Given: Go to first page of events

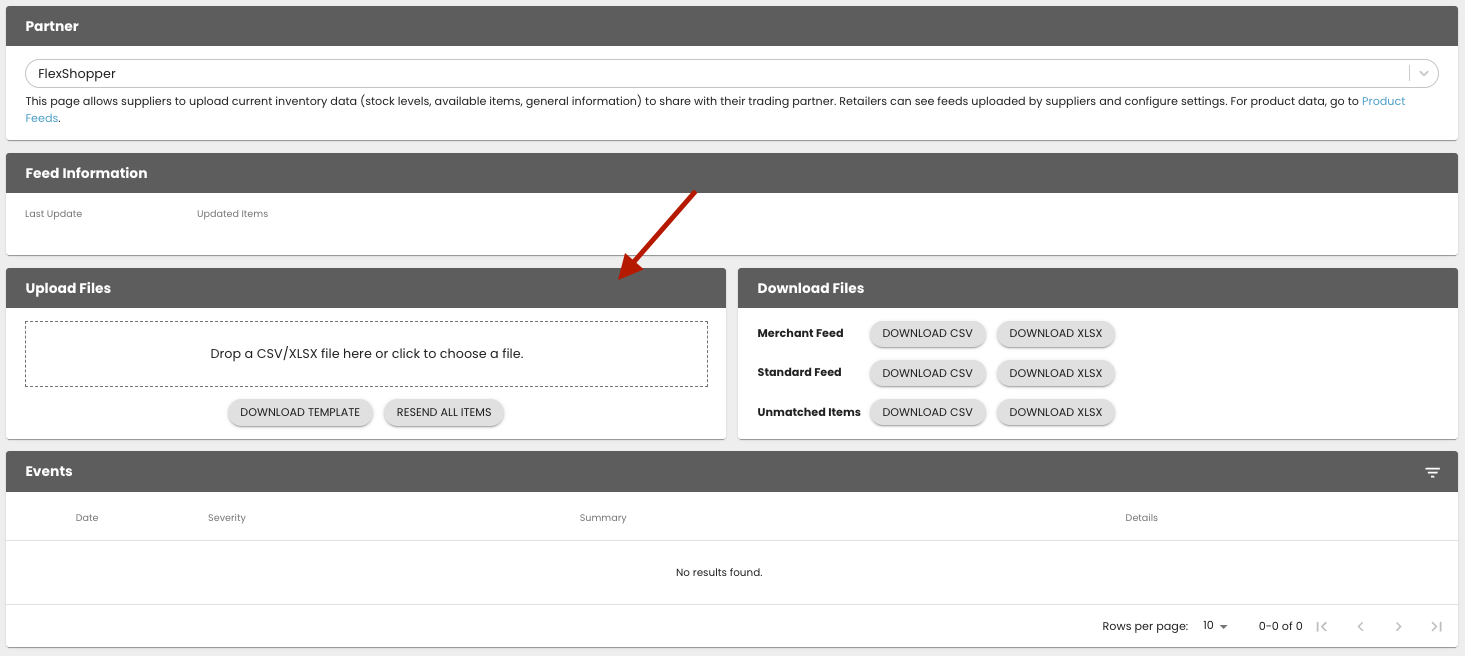Looking at the screenshot, I should pyautogui.click(x=1321, y=626).
